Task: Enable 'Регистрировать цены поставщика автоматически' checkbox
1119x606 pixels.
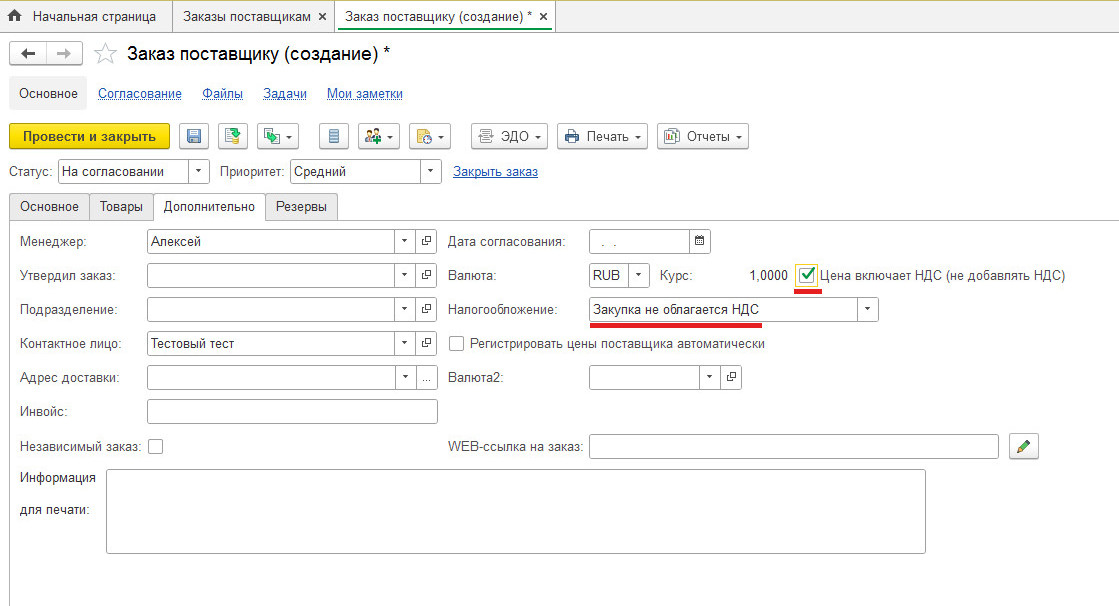Action: pyautogui.click(x=457, y=343)
